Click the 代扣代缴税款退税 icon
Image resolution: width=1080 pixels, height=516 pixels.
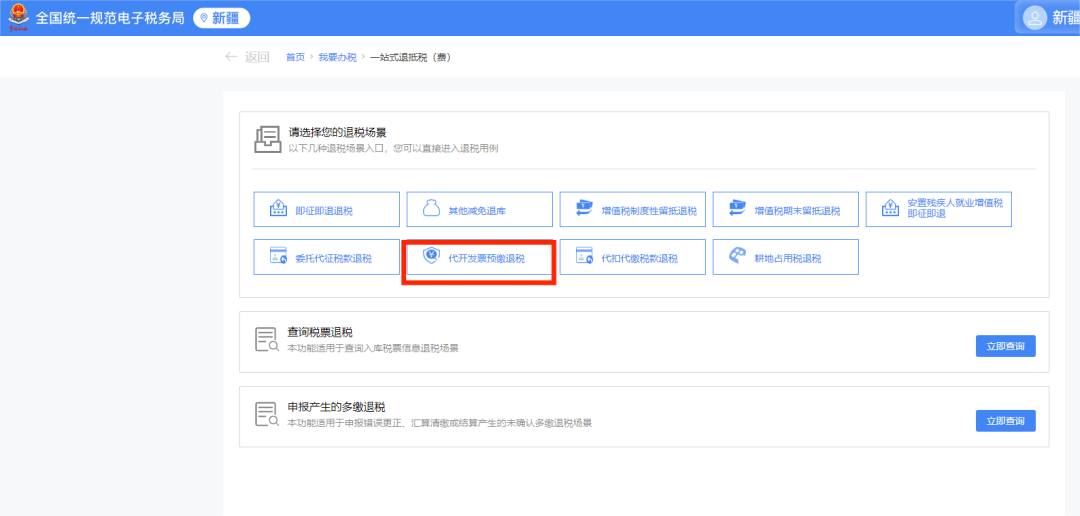pos(584,257)
